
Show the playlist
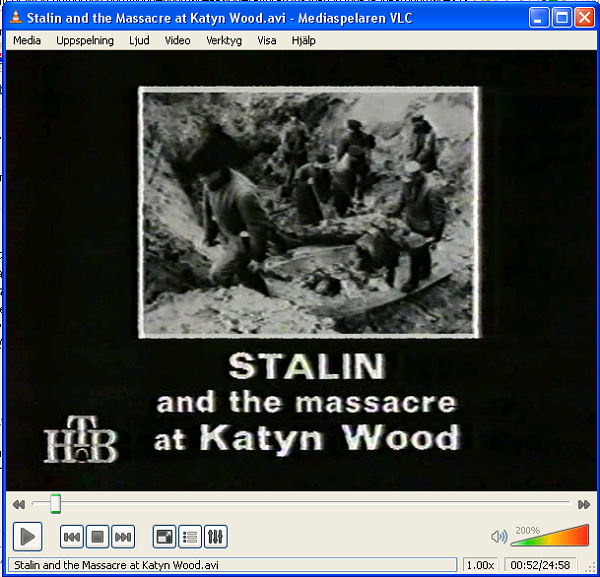pos(190,537)
